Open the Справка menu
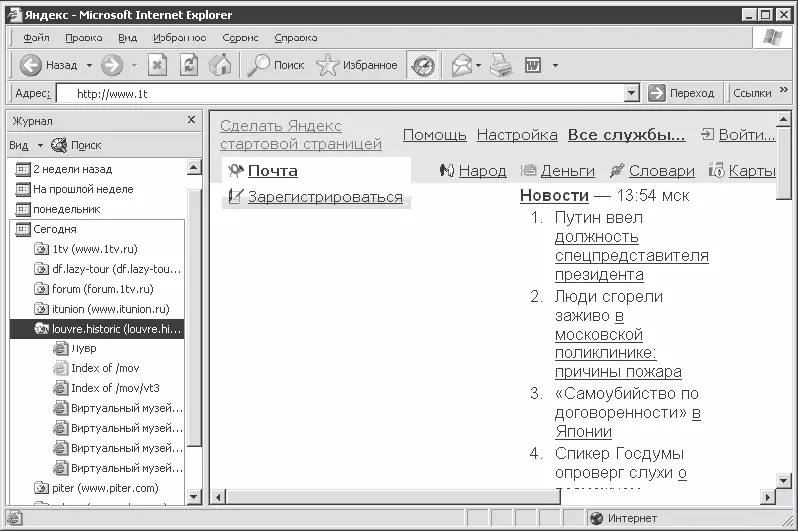The image size is (798, 531). click(x=296, y=38)
